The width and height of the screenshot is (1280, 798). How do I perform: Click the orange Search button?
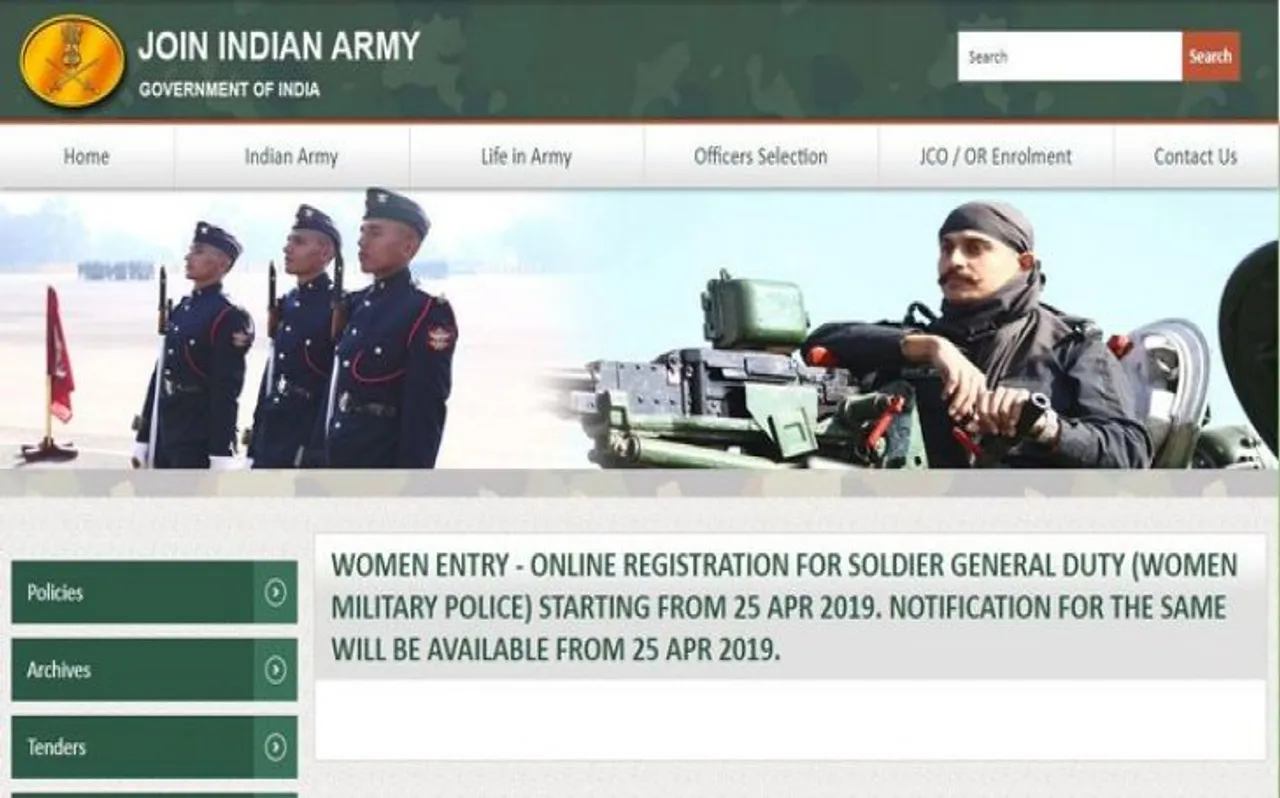[x=1211, y=56]
